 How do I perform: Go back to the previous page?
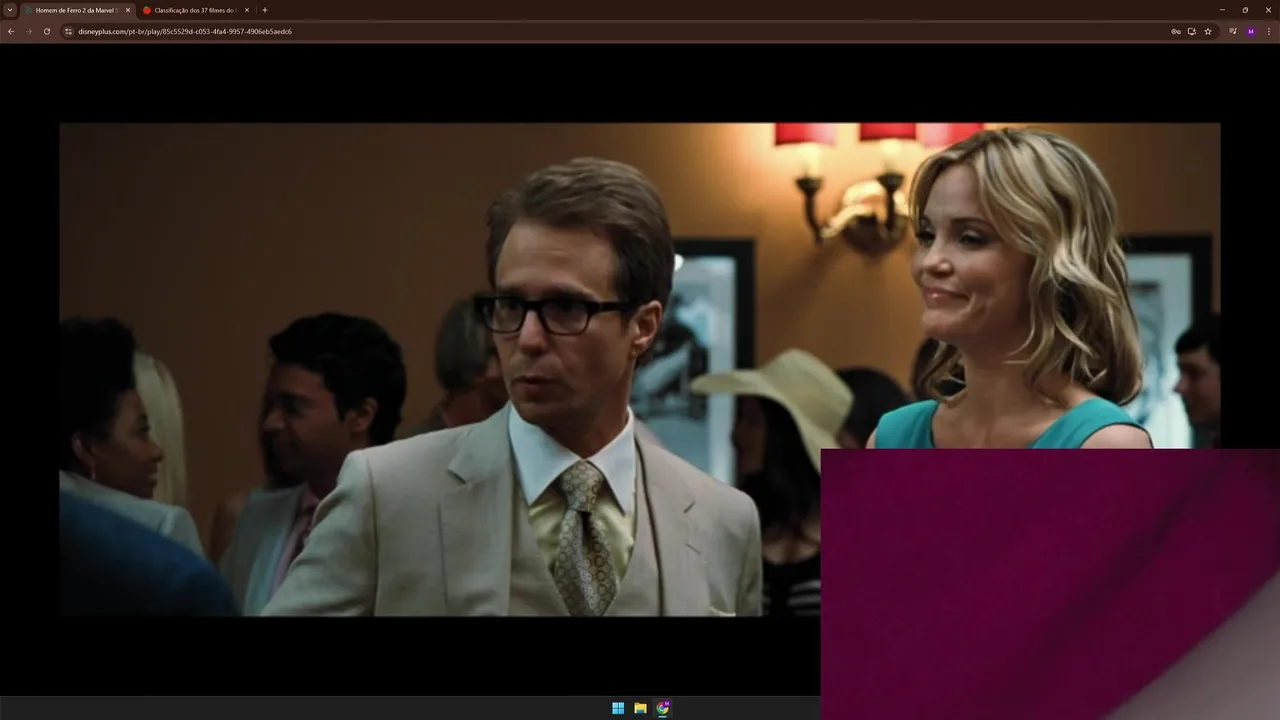pos(11,31)
